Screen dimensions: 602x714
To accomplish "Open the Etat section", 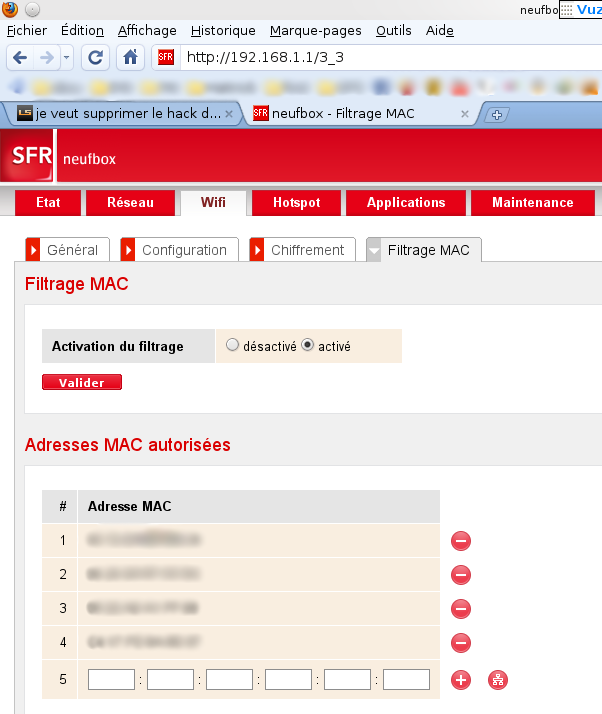I will (48, 203).
